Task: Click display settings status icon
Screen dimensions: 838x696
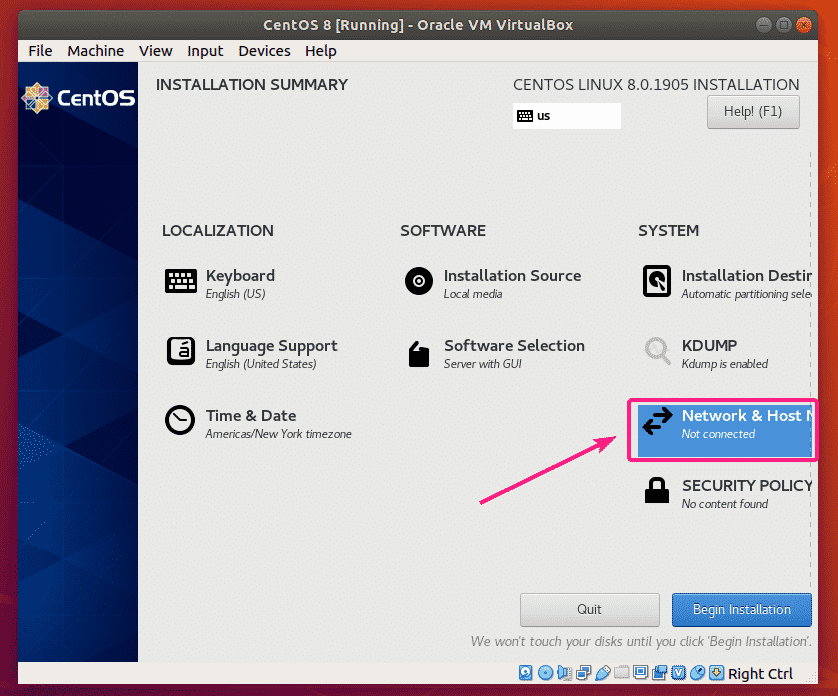Action: pyautogui.click(x=640, y=672)
